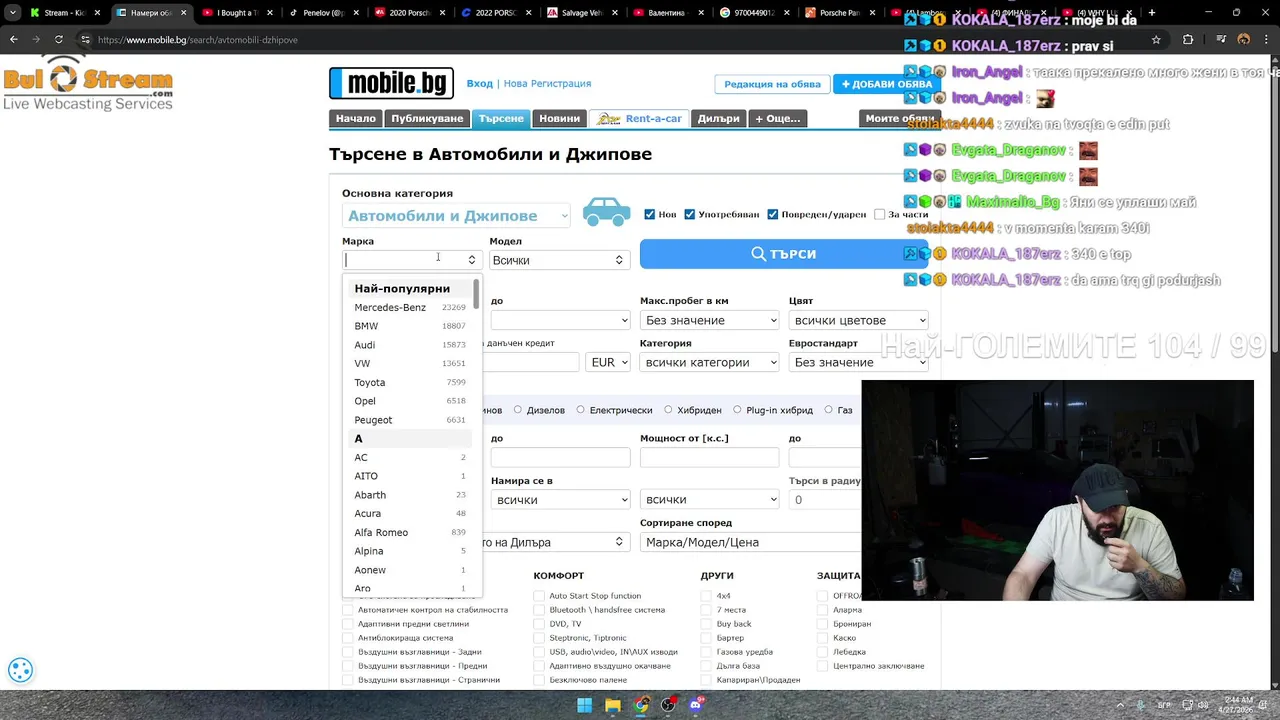Click the Вход login link

coord(480,84)
